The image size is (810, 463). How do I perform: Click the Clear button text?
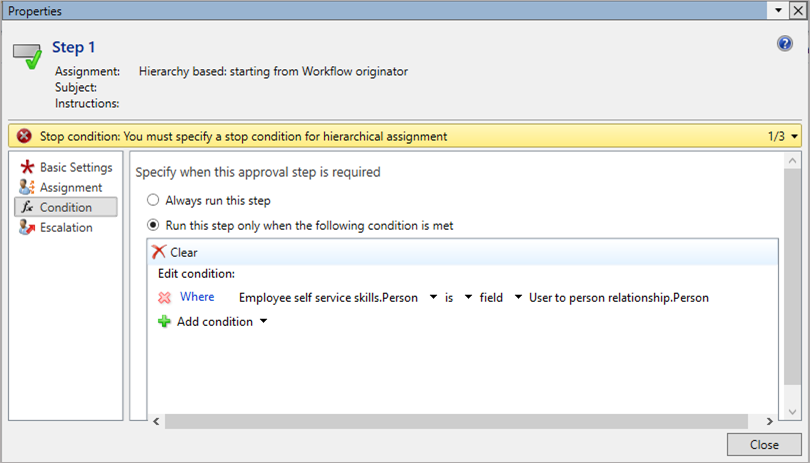184,252
